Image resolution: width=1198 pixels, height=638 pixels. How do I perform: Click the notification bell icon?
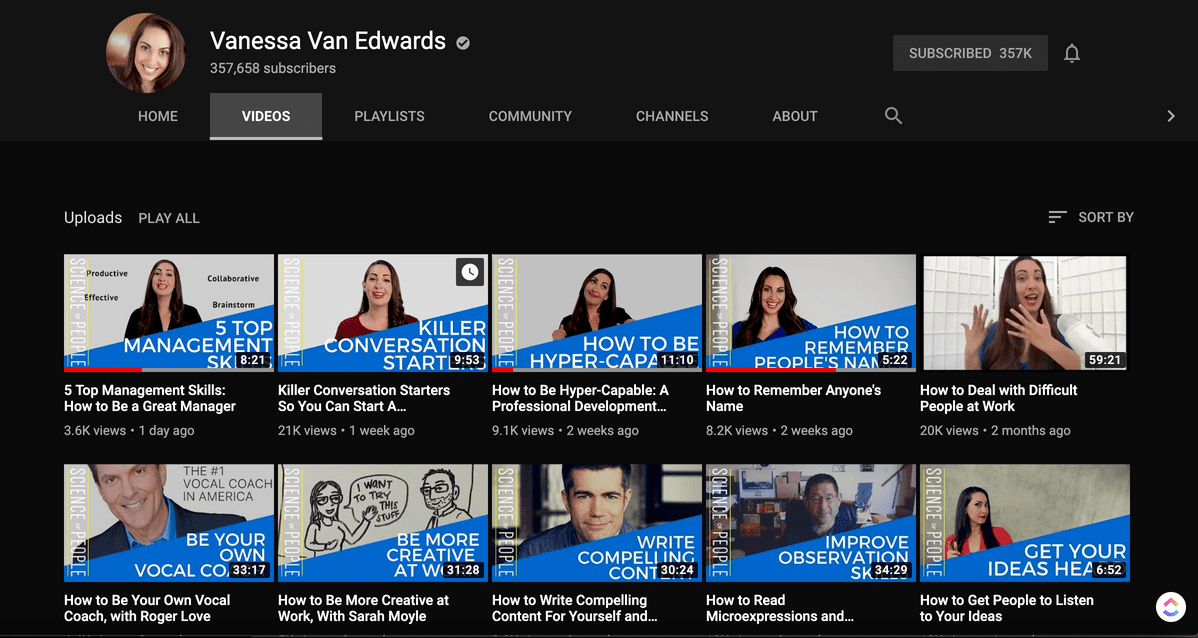click(x=1072, y=53)
